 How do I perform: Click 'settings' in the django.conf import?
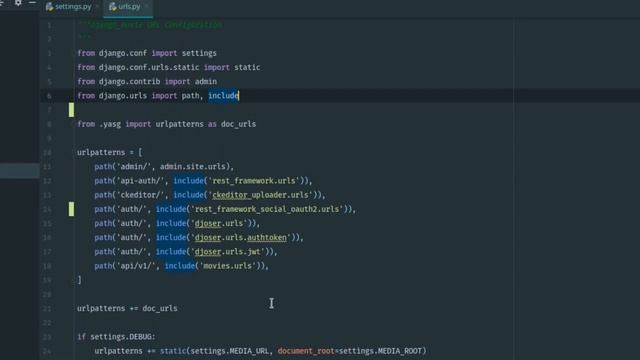coord(199,53)
